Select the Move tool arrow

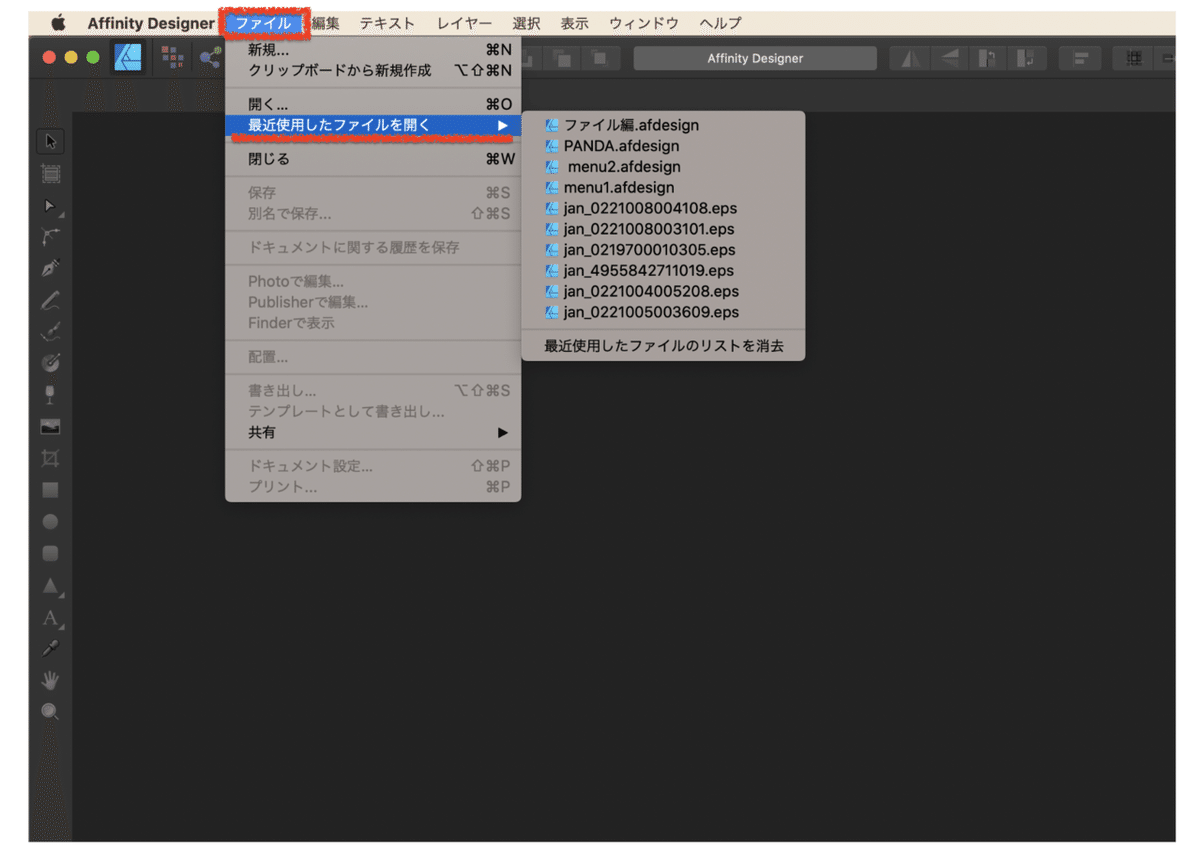pos(50,141)
